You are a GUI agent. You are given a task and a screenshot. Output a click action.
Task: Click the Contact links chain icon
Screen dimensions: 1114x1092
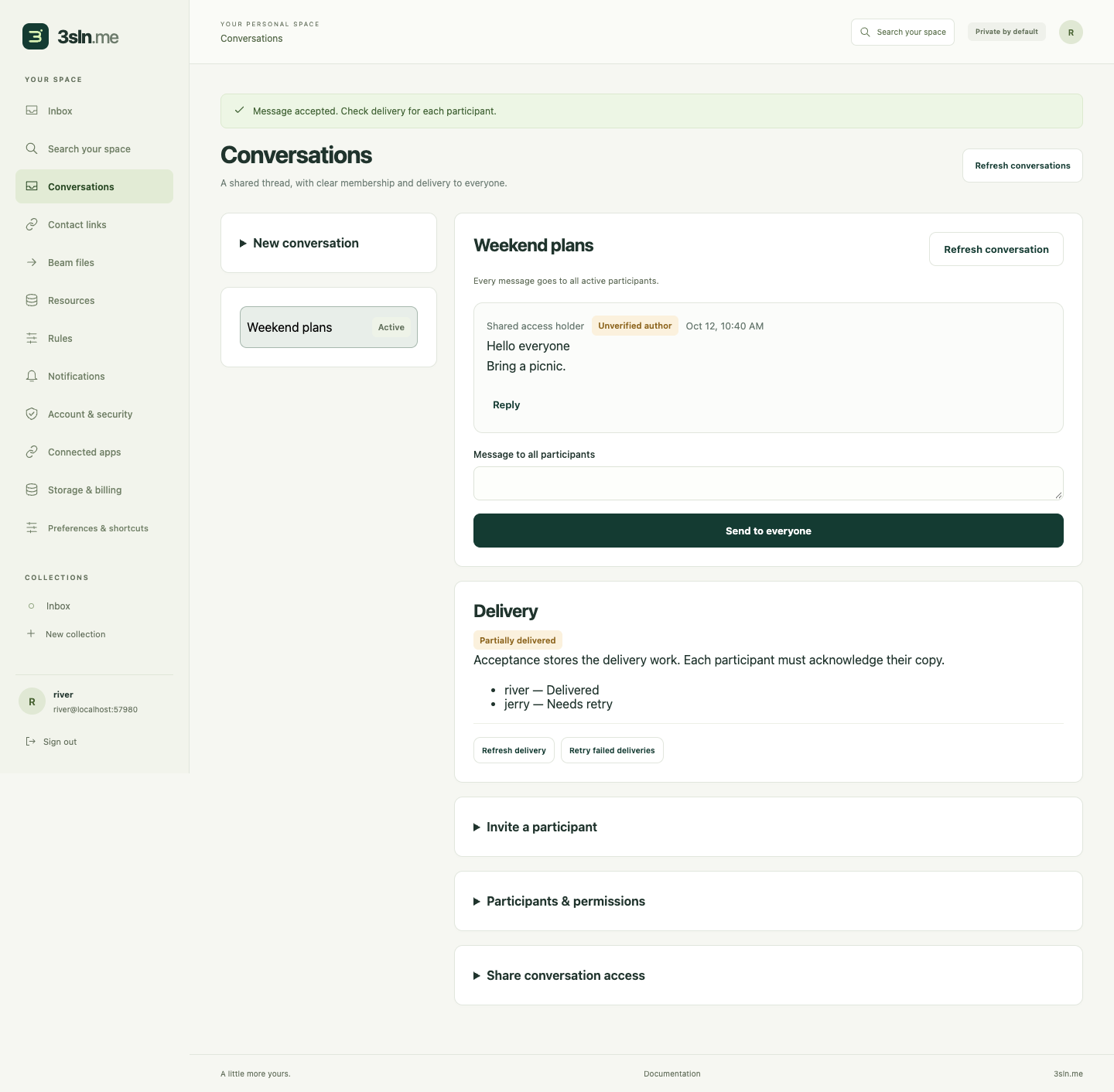coord(32,224)
